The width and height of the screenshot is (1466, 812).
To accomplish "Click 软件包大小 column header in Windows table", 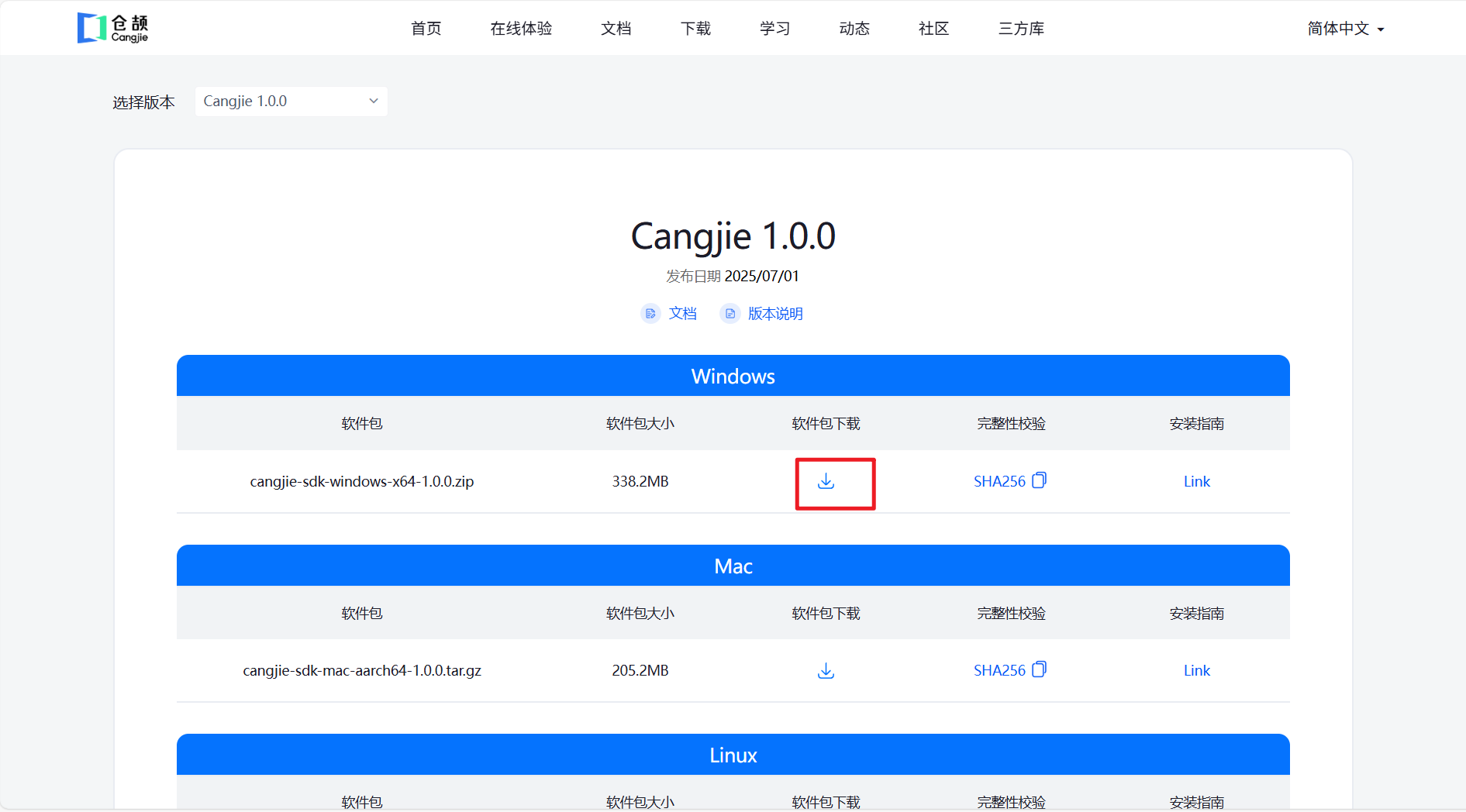I will [x=640, y=423].
